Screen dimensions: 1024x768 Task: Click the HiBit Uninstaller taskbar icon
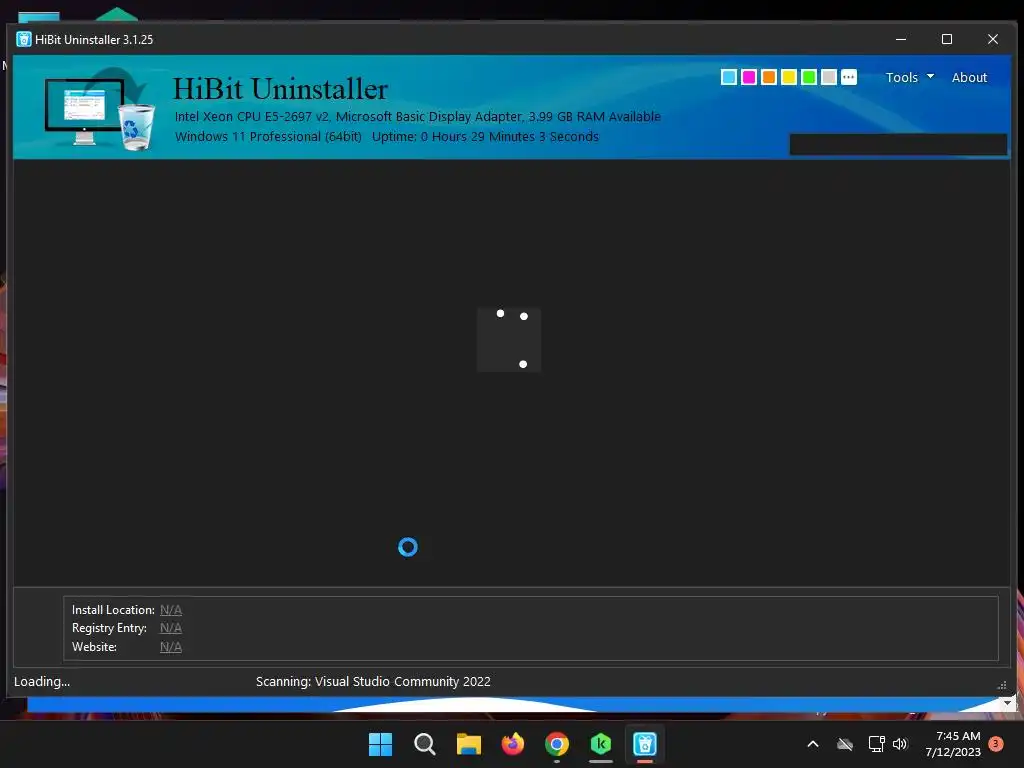click(645, 744)
